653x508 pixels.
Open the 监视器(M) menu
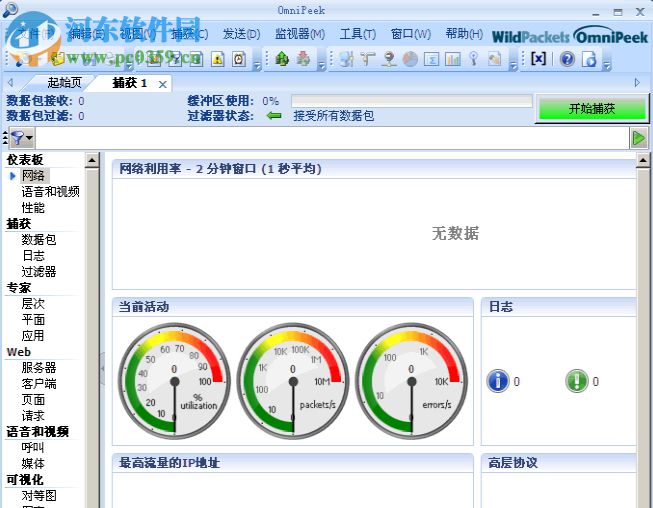click(x=300, y=34)
